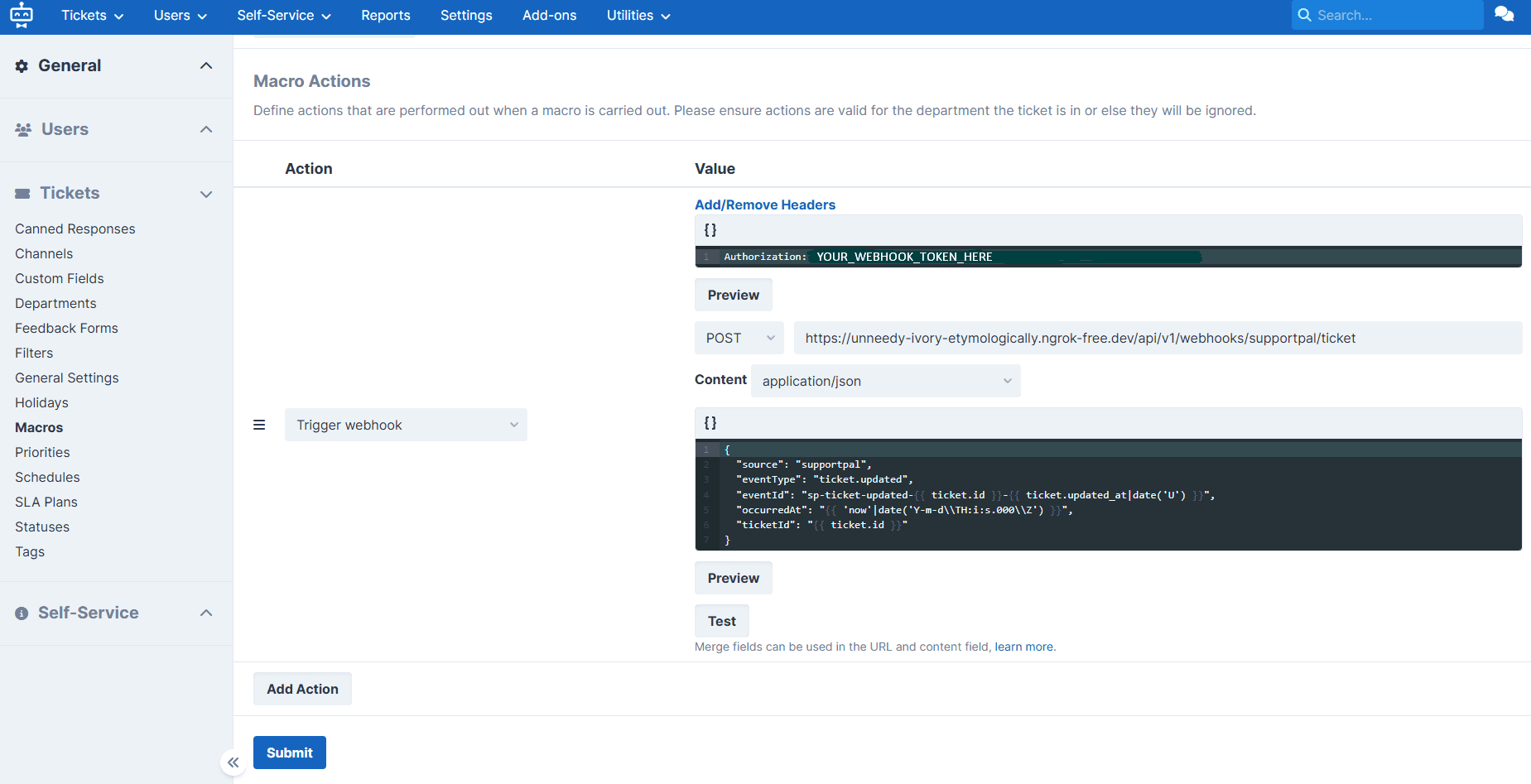Open Feedback Forms in sidebar
Screen dimensions: 1531x784
(x=66, y=328)
